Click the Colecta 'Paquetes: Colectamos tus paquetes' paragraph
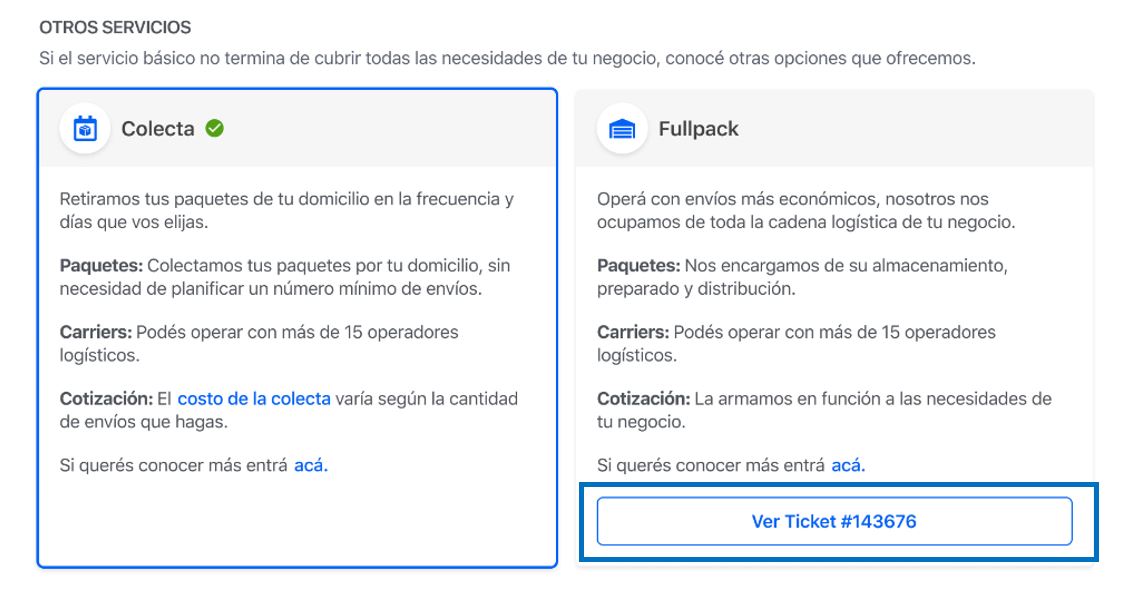Screen dimensions: 1132x601 pyautogui.click(x=285, y=277)
